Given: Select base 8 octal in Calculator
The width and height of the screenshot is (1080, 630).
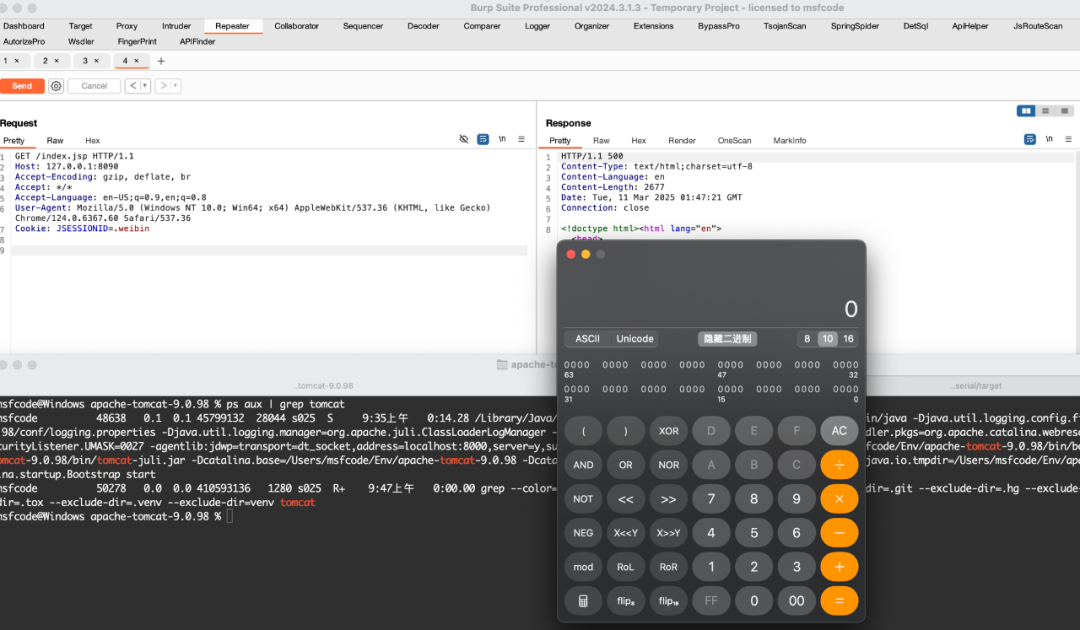Looking at the screenshot, I should [x=807, y=339].
